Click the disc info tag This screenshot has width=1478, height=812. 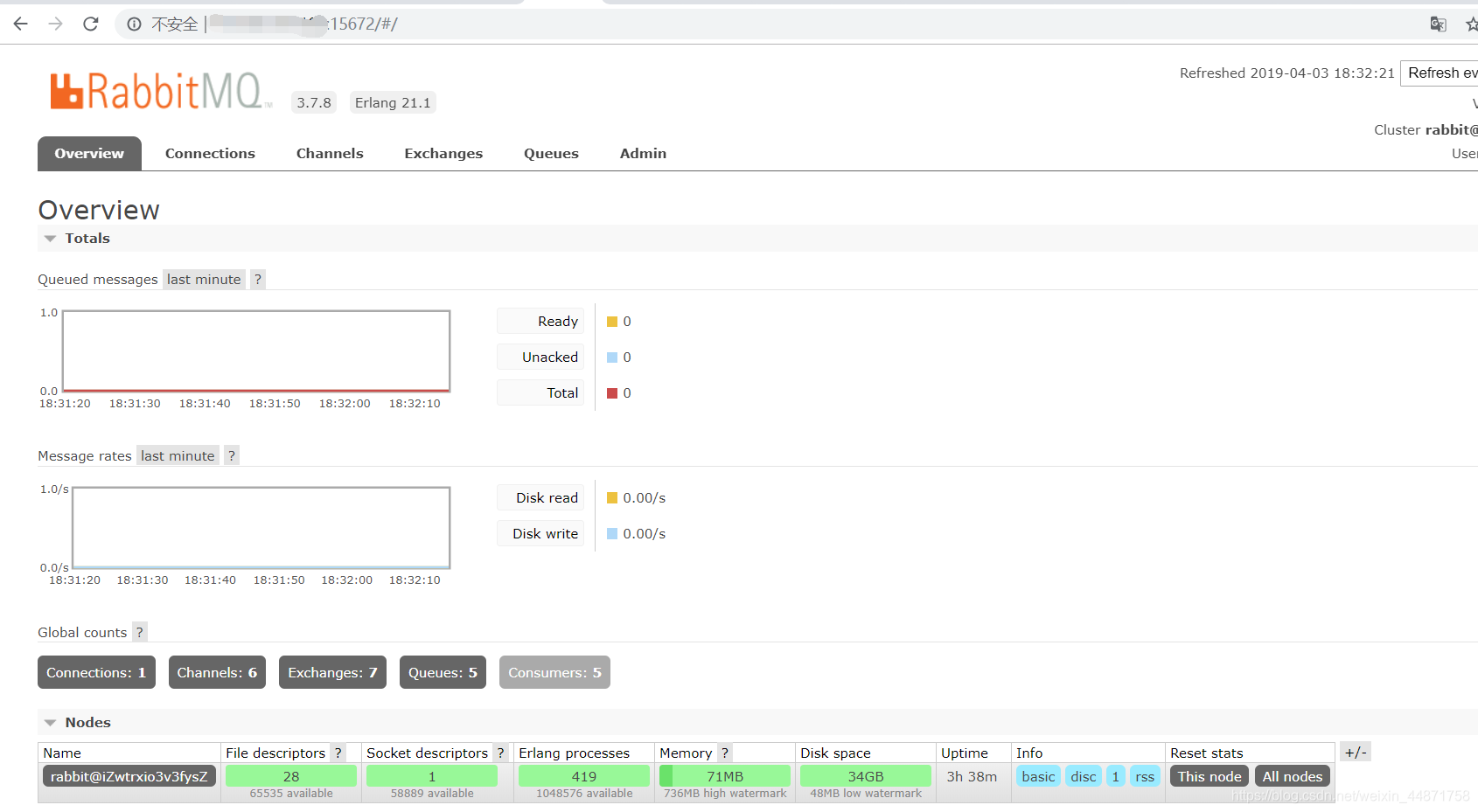(x=1084, y=776)
